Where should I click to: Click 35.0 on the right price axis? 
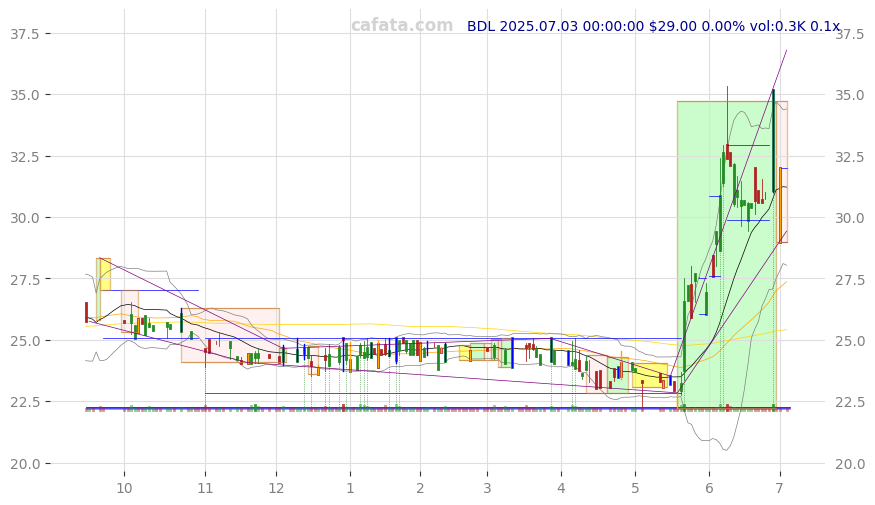(850, 95)
